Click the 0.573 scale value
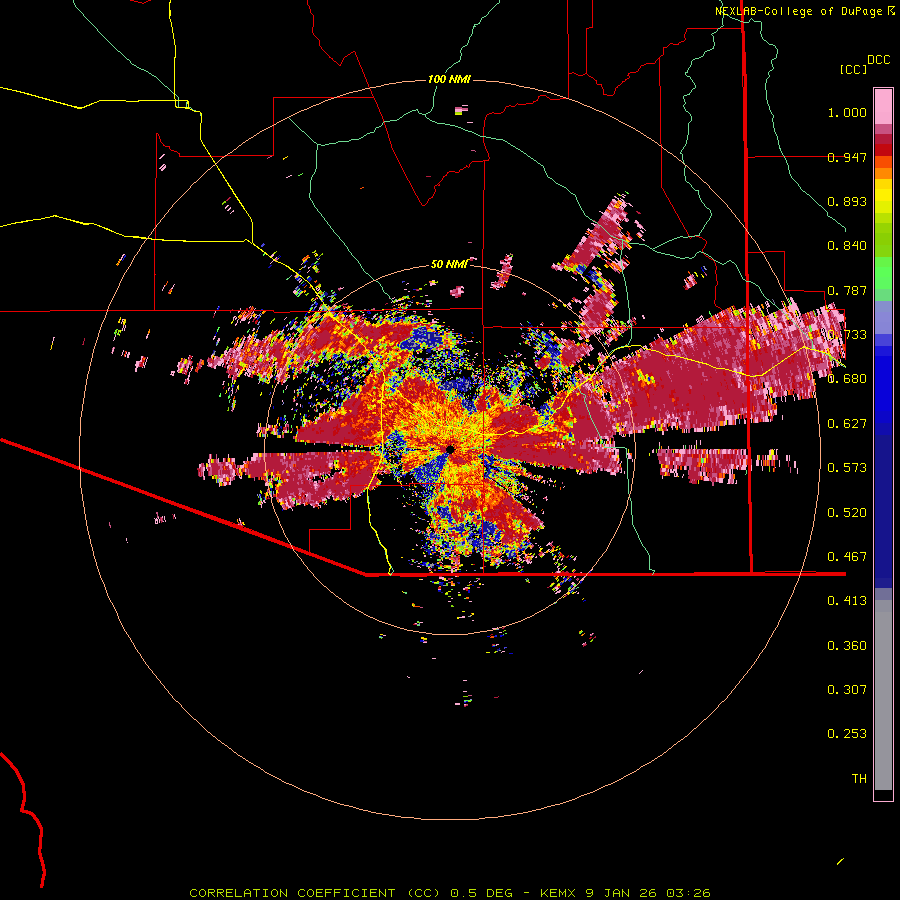The image size is (900, 900). coord(847,468)
